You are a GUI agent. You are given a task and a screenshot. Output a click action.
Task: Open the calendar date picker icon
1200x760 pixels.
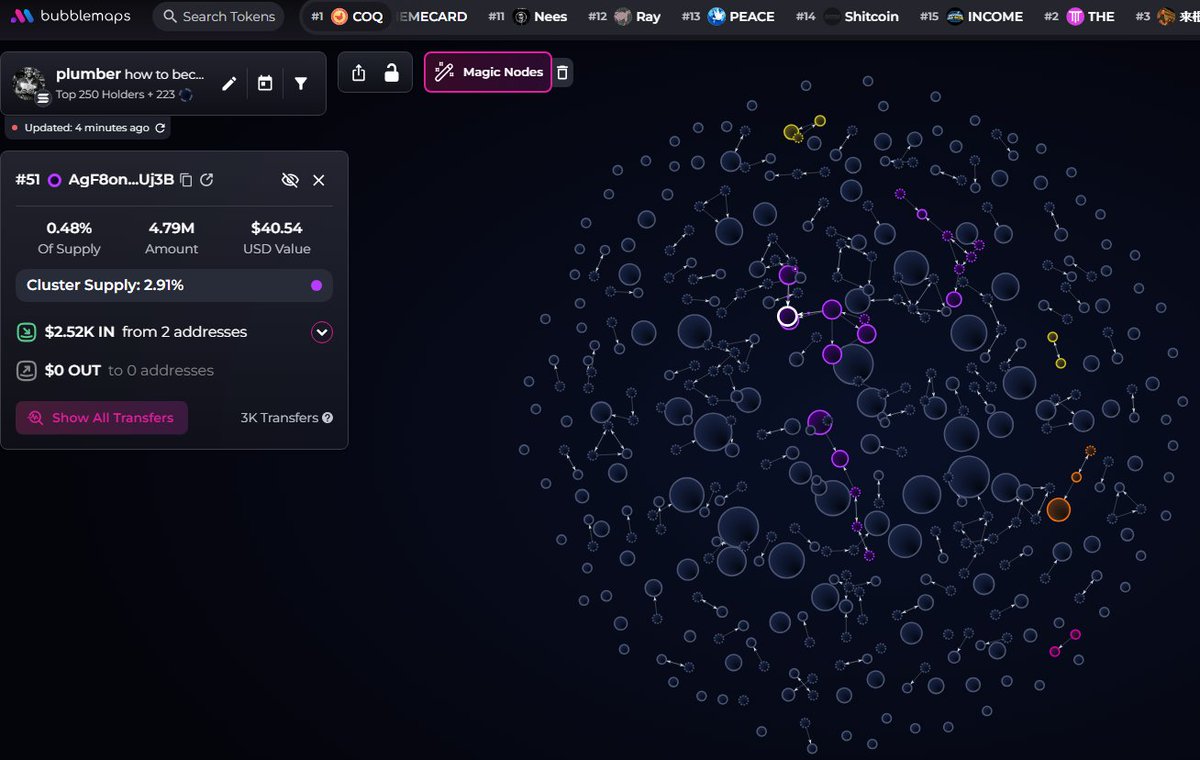(x=265, y=84)
